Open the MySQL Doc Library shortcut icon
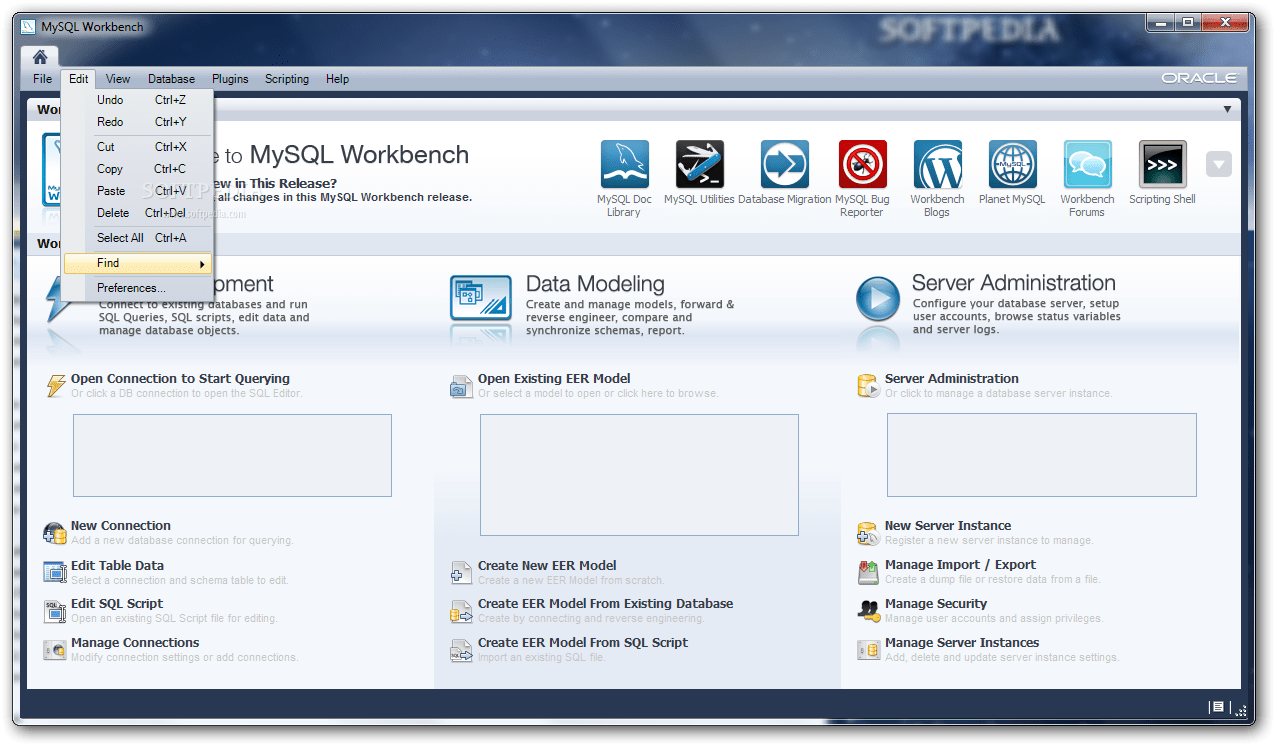The image size is (1276, 746). point(624,164)
